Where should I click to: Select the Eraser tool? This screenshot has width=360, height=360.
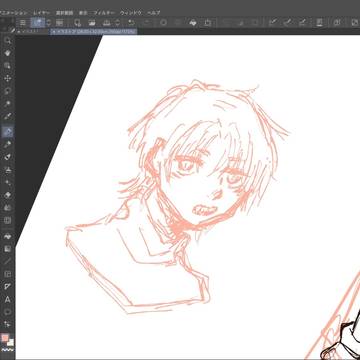coord(8,195)
